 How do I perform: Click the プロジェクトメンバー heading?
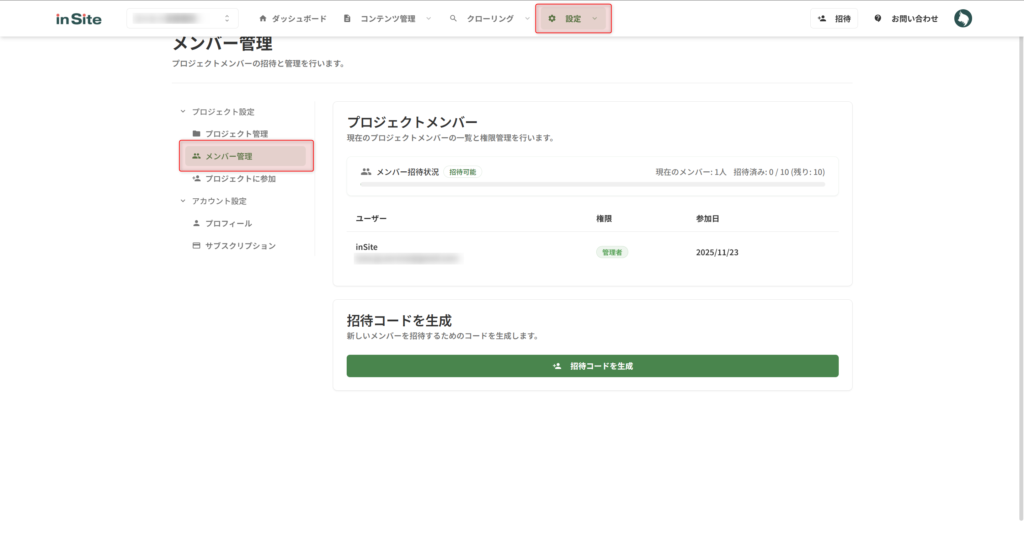coord(412,122)
